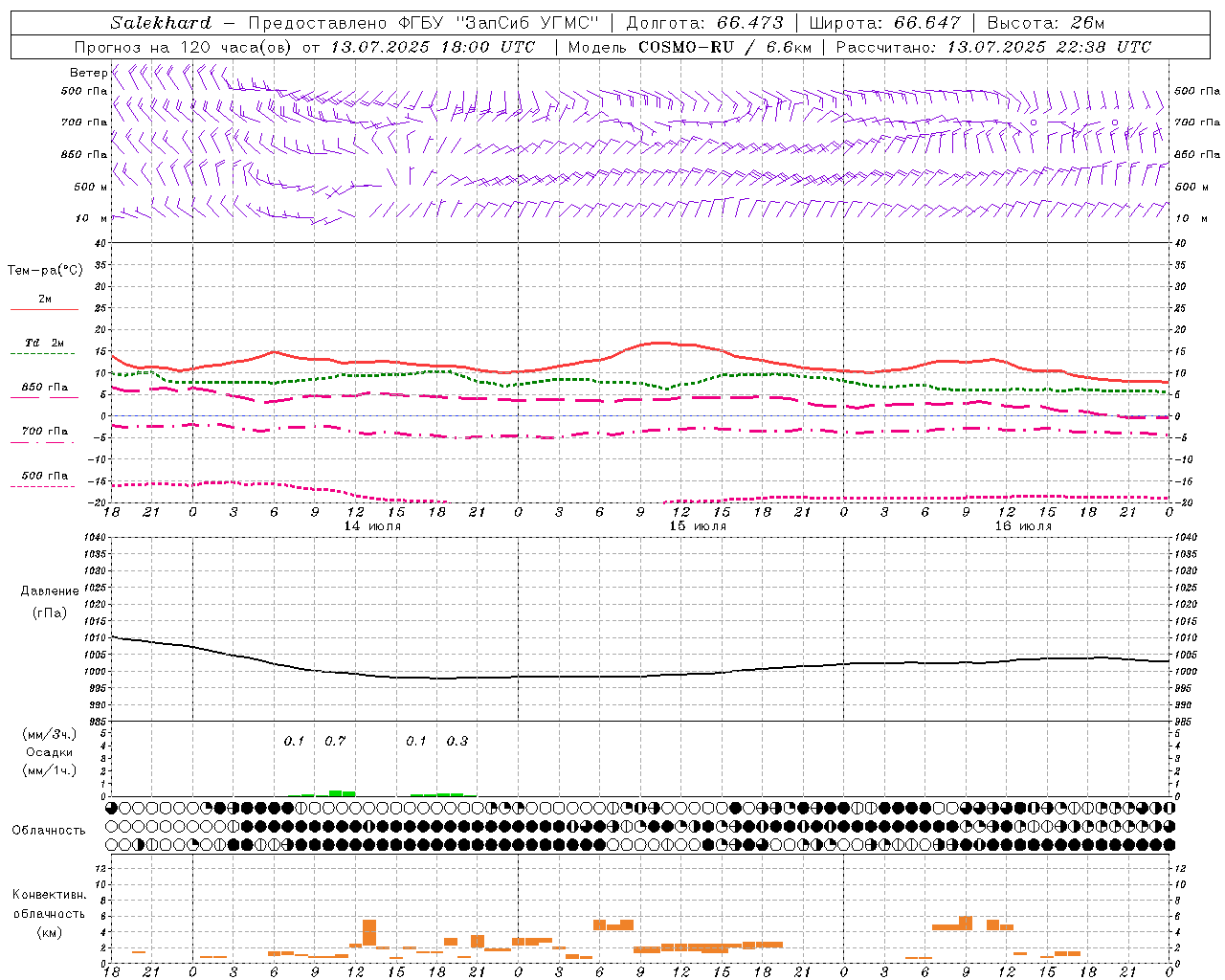Click the green precipitation bar below '0.7'
Image resolution: width=1225 pixels, height=980 pixels.
coord(342,792)
